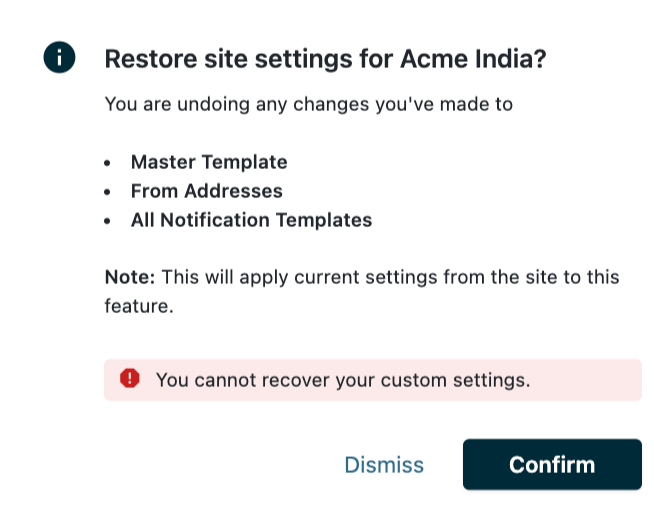Confirm restoring the site settings
Image resolution: width=654 pixels, height=520 pixels.
click(x=551, y=464)
